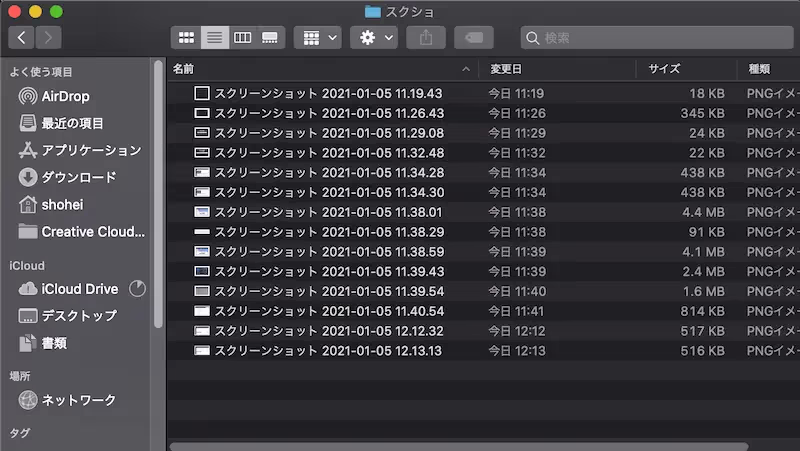
Task: Switch to gallery view
Action: click(270, 38)
